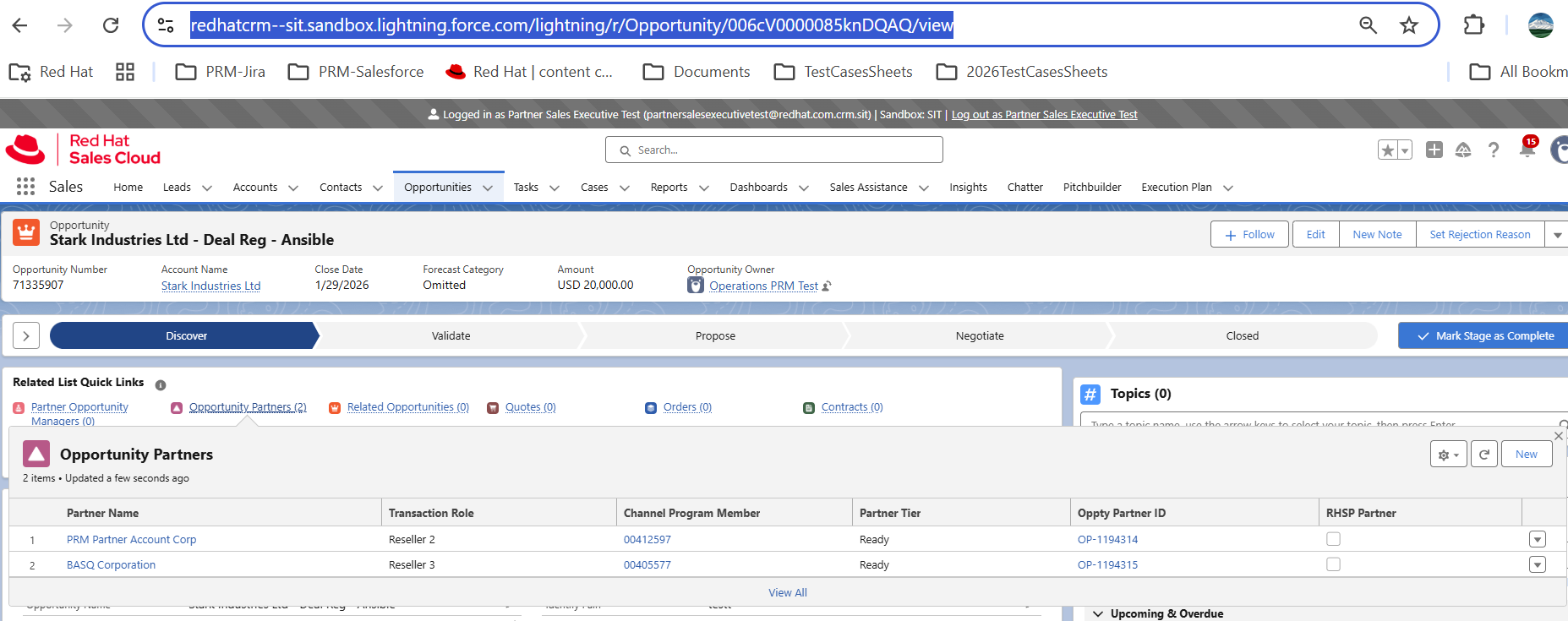Expand the Opportunities tab dropdown

[488, 188]
